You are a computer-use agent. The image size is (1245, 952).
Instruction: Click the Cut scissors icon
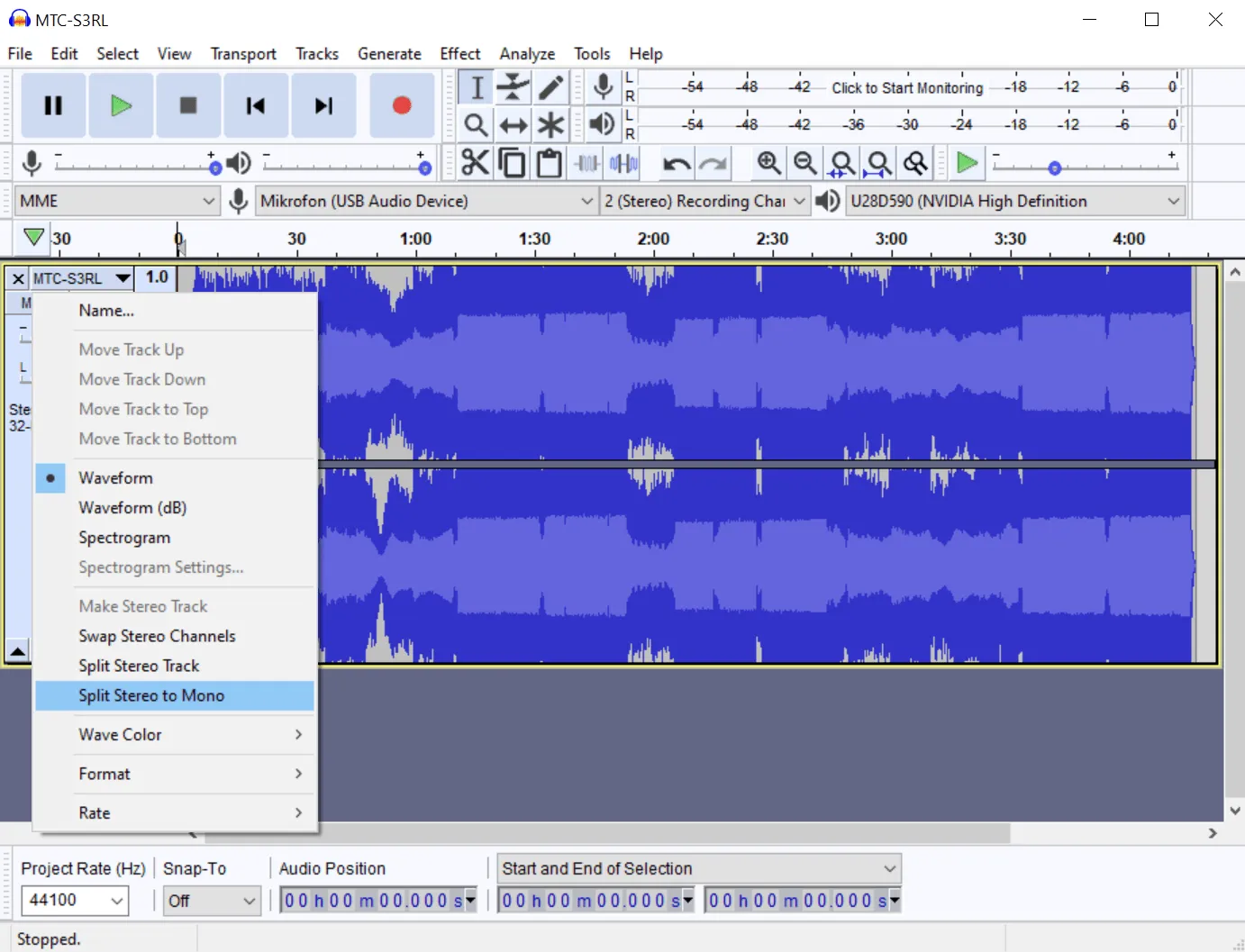point(476,163)
